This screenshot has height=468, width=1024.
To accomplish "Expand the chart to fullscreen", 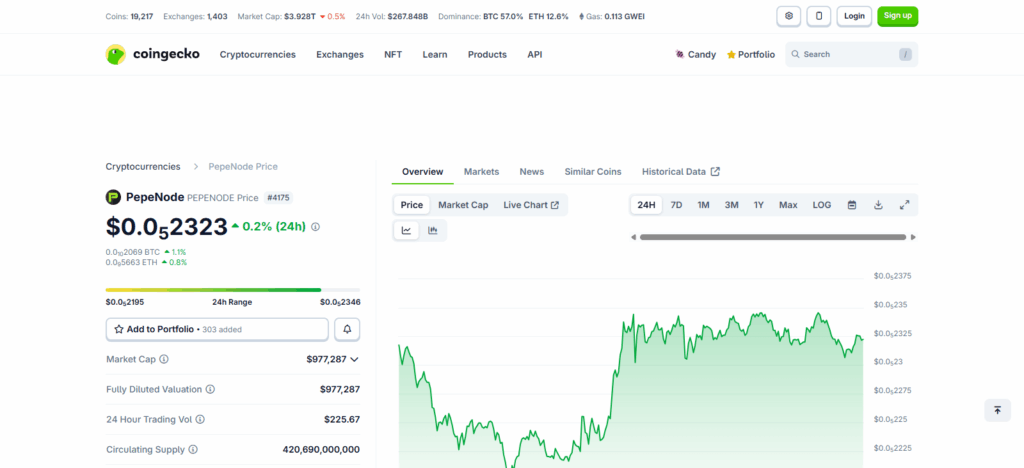I will [x=904, y=205].
